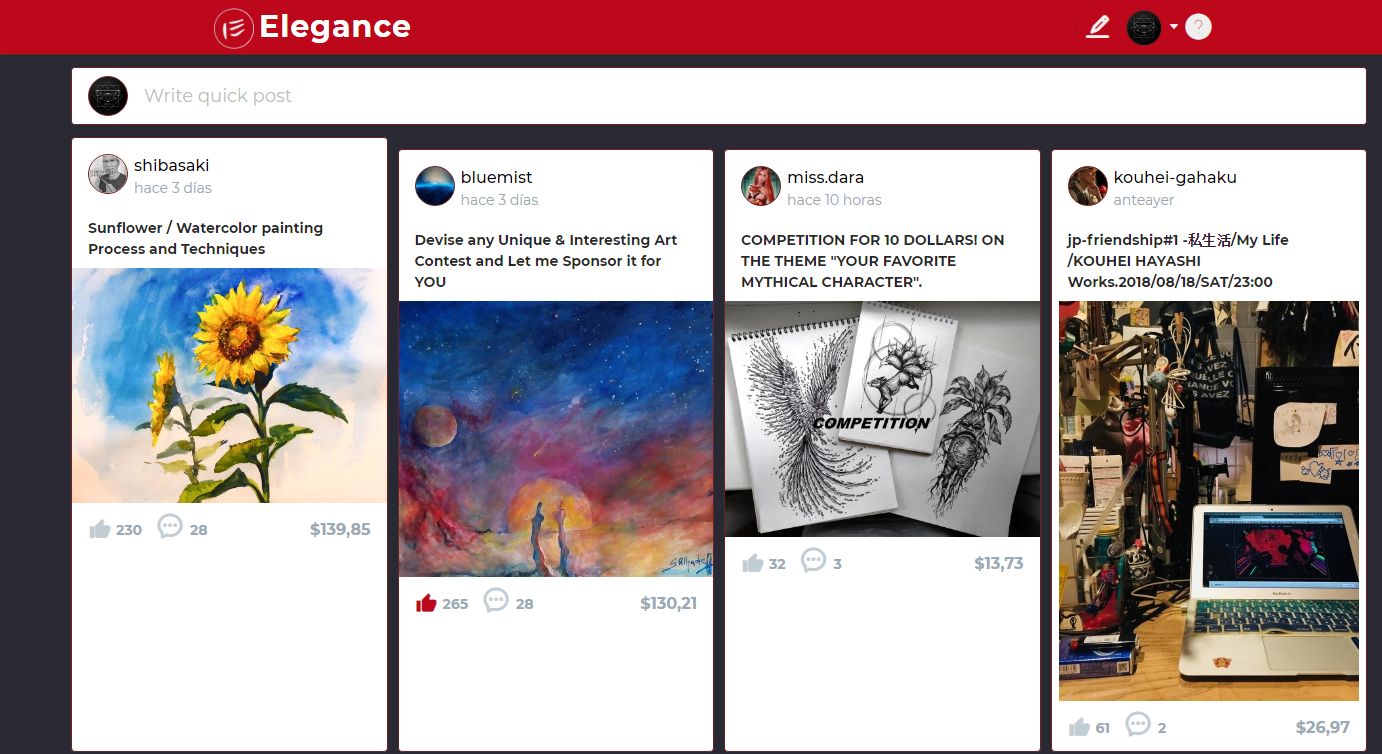This screenshot has width=1382, height=754.
Task: Show payout details for $139,85
Action: pos(340,529)
